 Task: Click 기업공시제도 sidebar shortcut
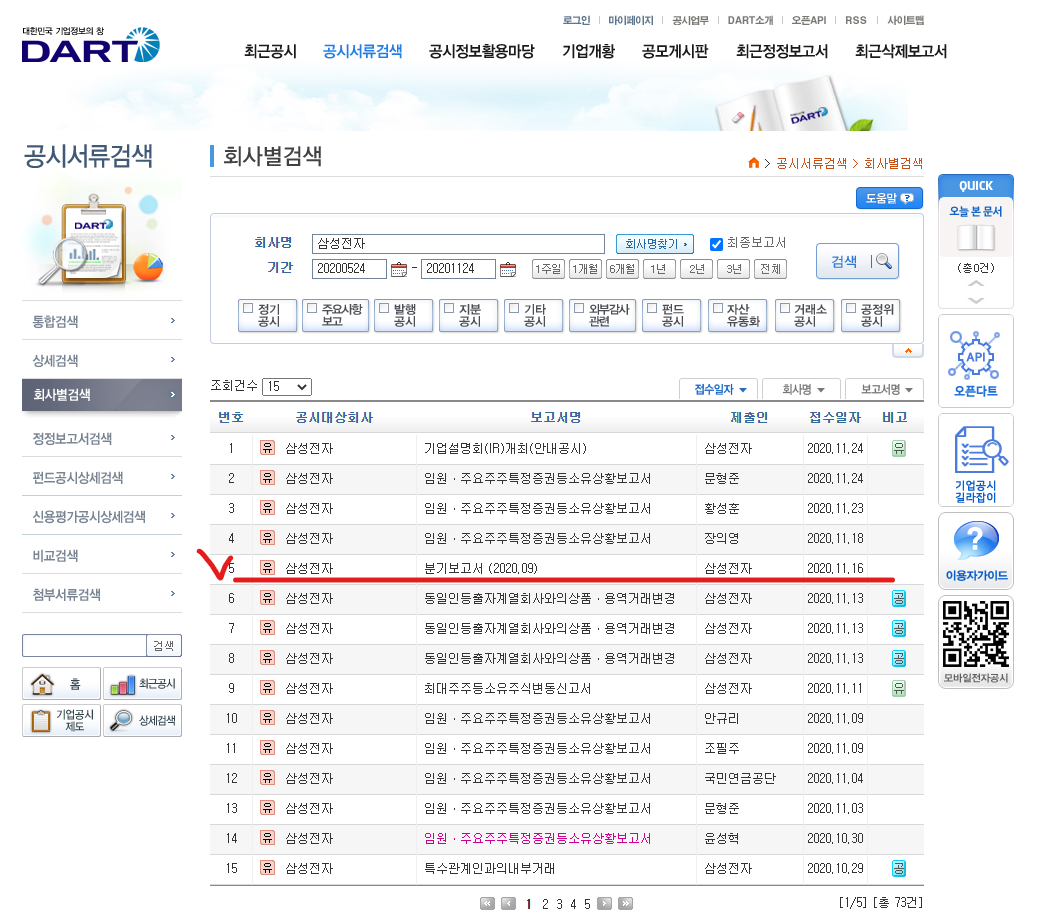click(61, 720)
